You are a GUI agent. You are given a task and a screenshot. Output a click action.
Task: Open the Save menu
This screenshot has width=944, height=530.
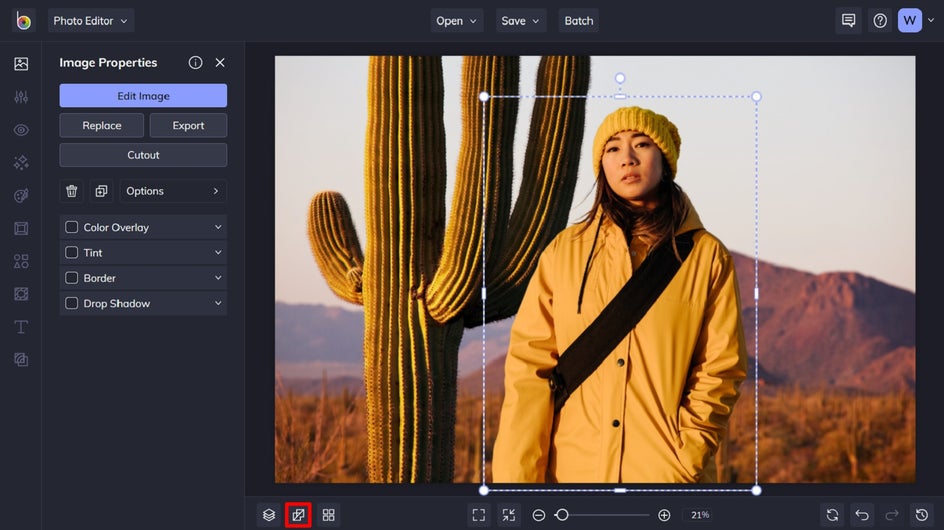[x=520, y=21]
